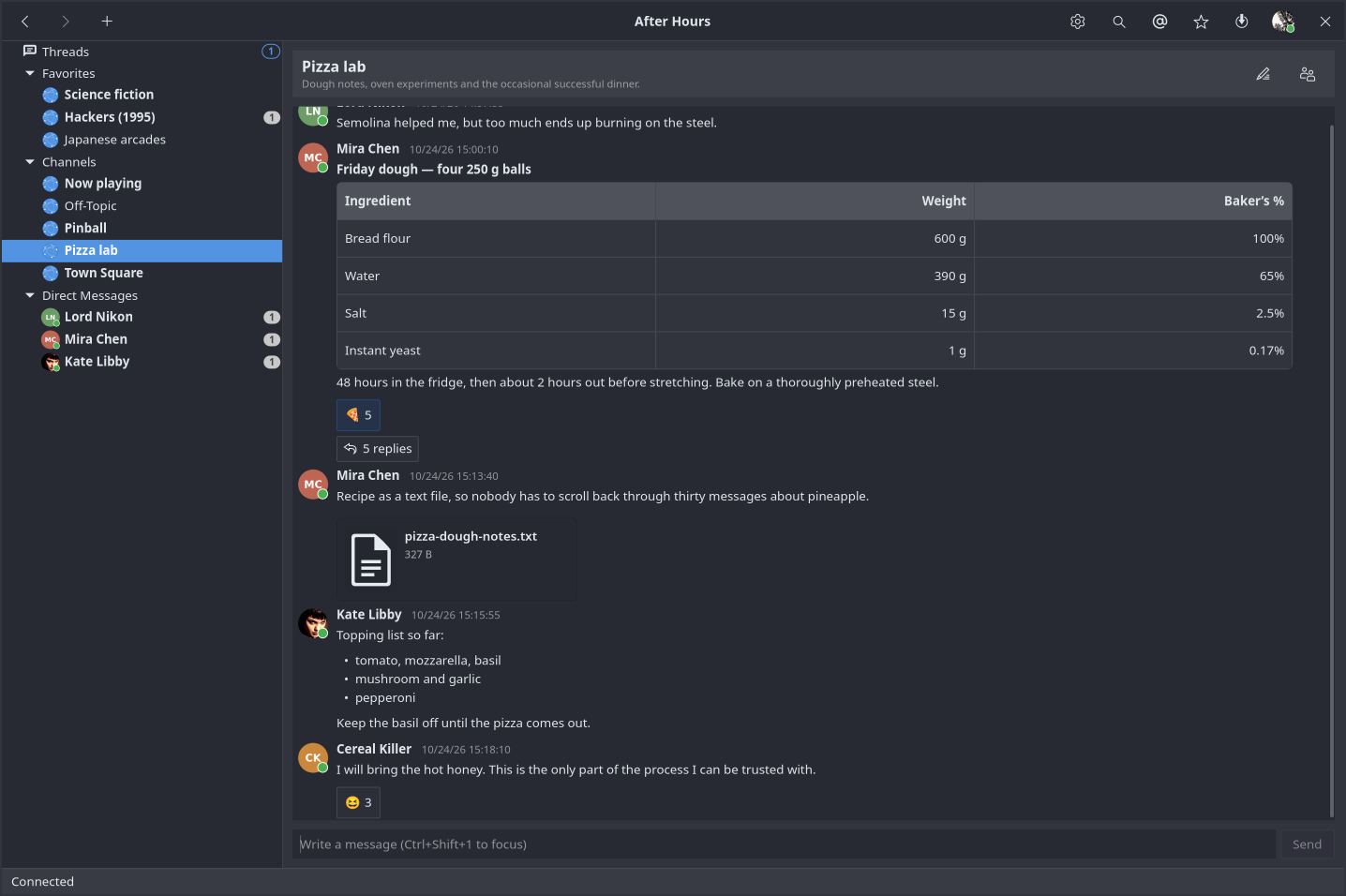Collapse the Favorites section
Viewport: 1346px width, 896px height.
point(30,73)
